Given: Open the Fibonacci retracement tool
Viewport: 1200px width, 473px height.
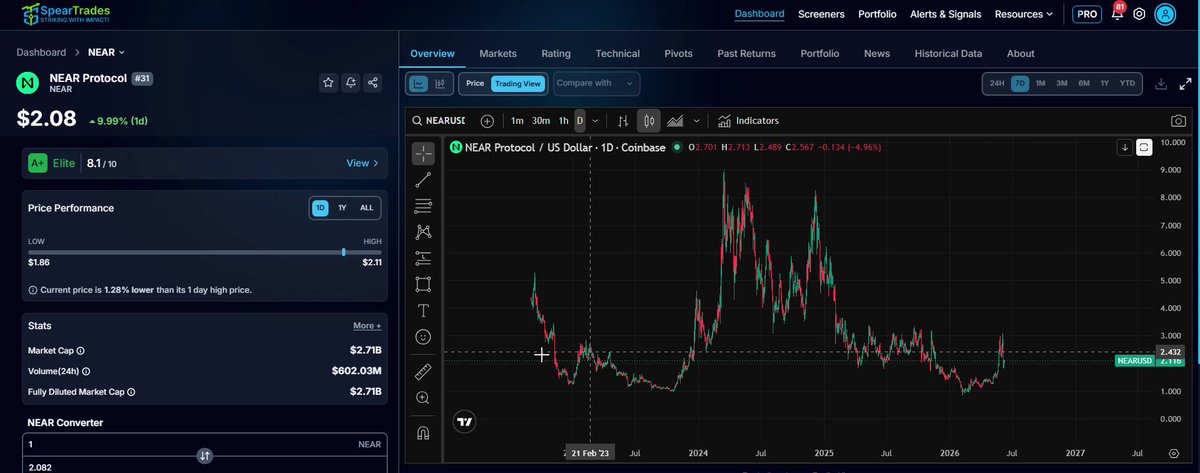Looking at the screenshot, I should click(423, 206).
